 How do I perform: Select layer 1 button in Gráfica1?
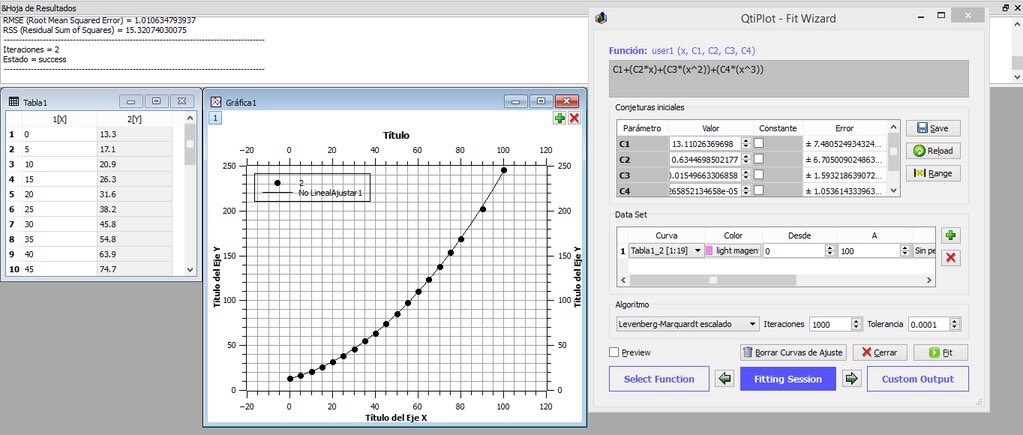coord(215,118)
